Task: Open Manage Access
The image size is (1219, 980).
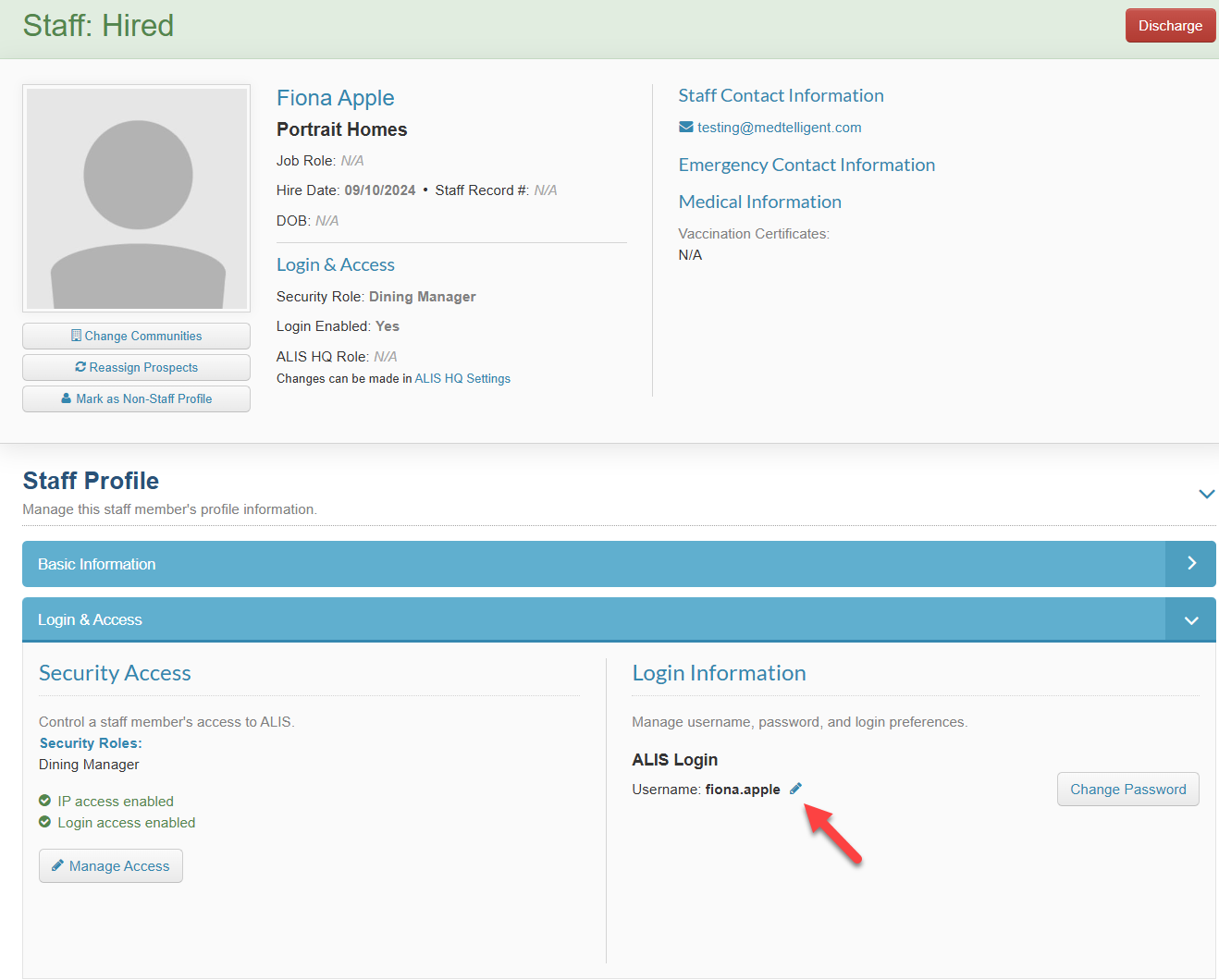Action: (x=111, y=865)
